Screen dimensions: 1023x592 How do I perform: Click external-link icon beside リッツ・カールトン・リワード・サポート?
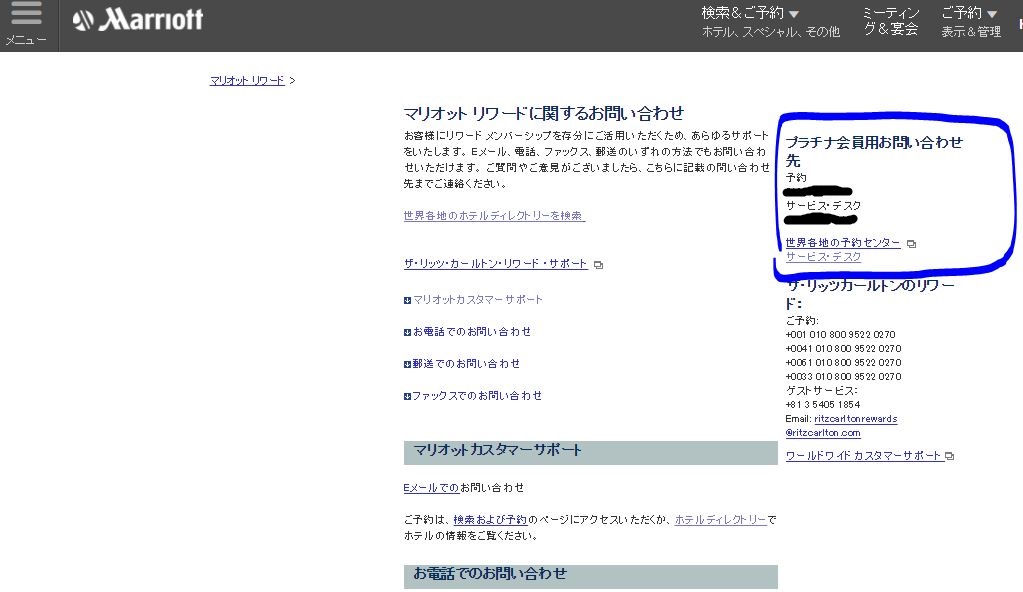(598, 265)
